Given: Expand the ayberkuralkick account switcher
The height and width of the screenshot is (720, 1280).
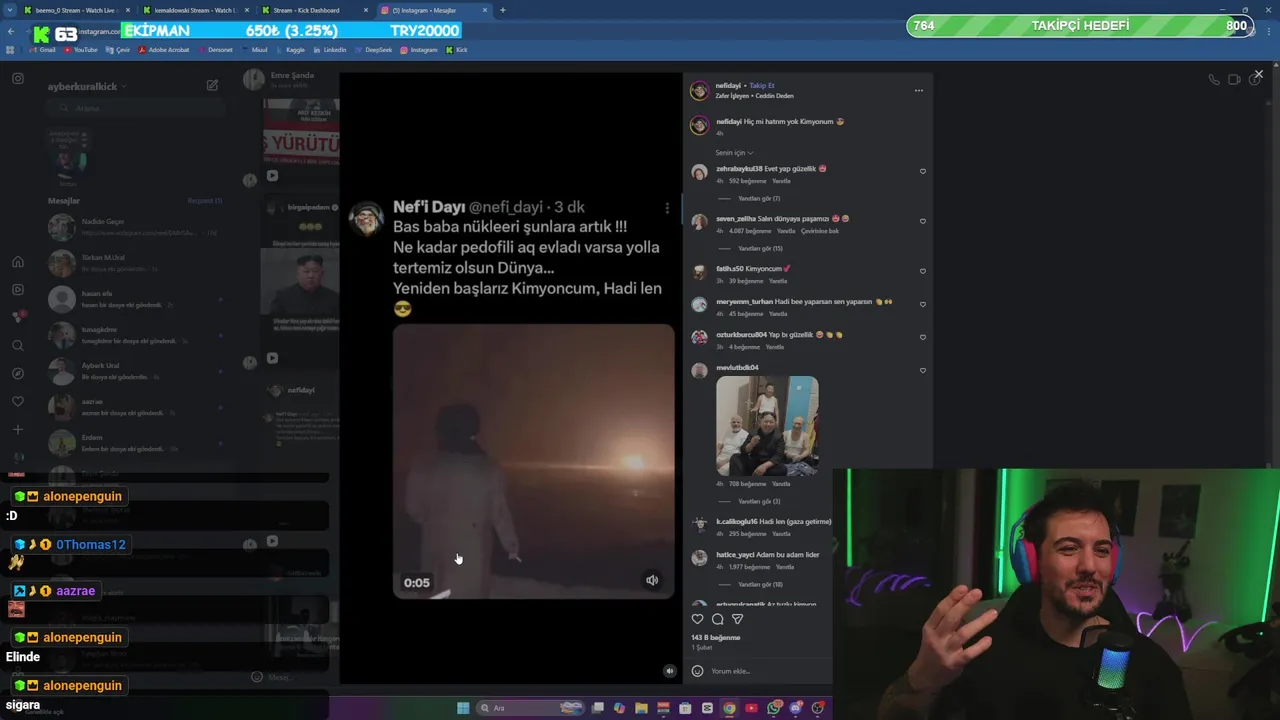Looking at the screenshot, I should (86, 87).
